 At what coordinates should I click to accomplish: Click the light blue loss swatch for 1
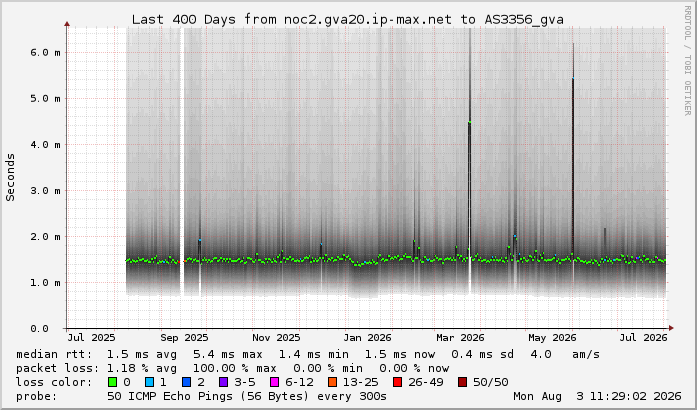[x=149, y=382]
